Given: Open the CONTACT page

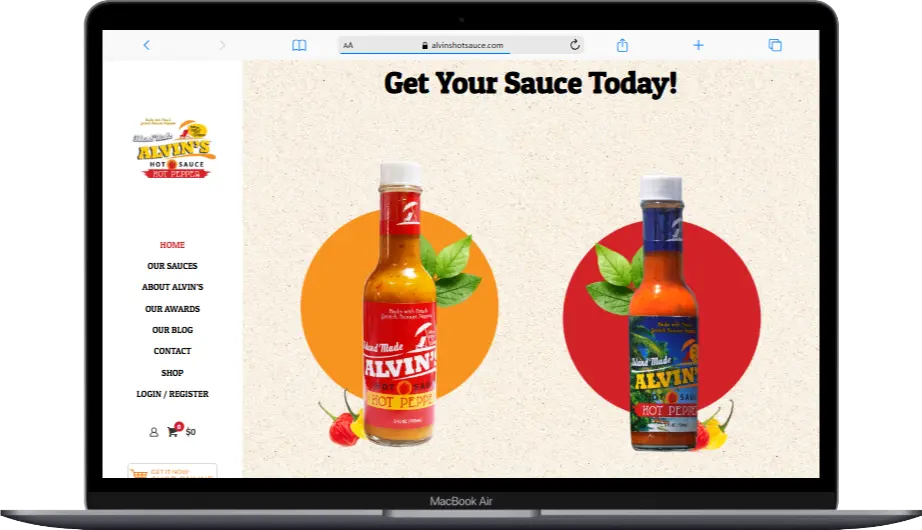Looking at the screenshot, I should (172, 351).
